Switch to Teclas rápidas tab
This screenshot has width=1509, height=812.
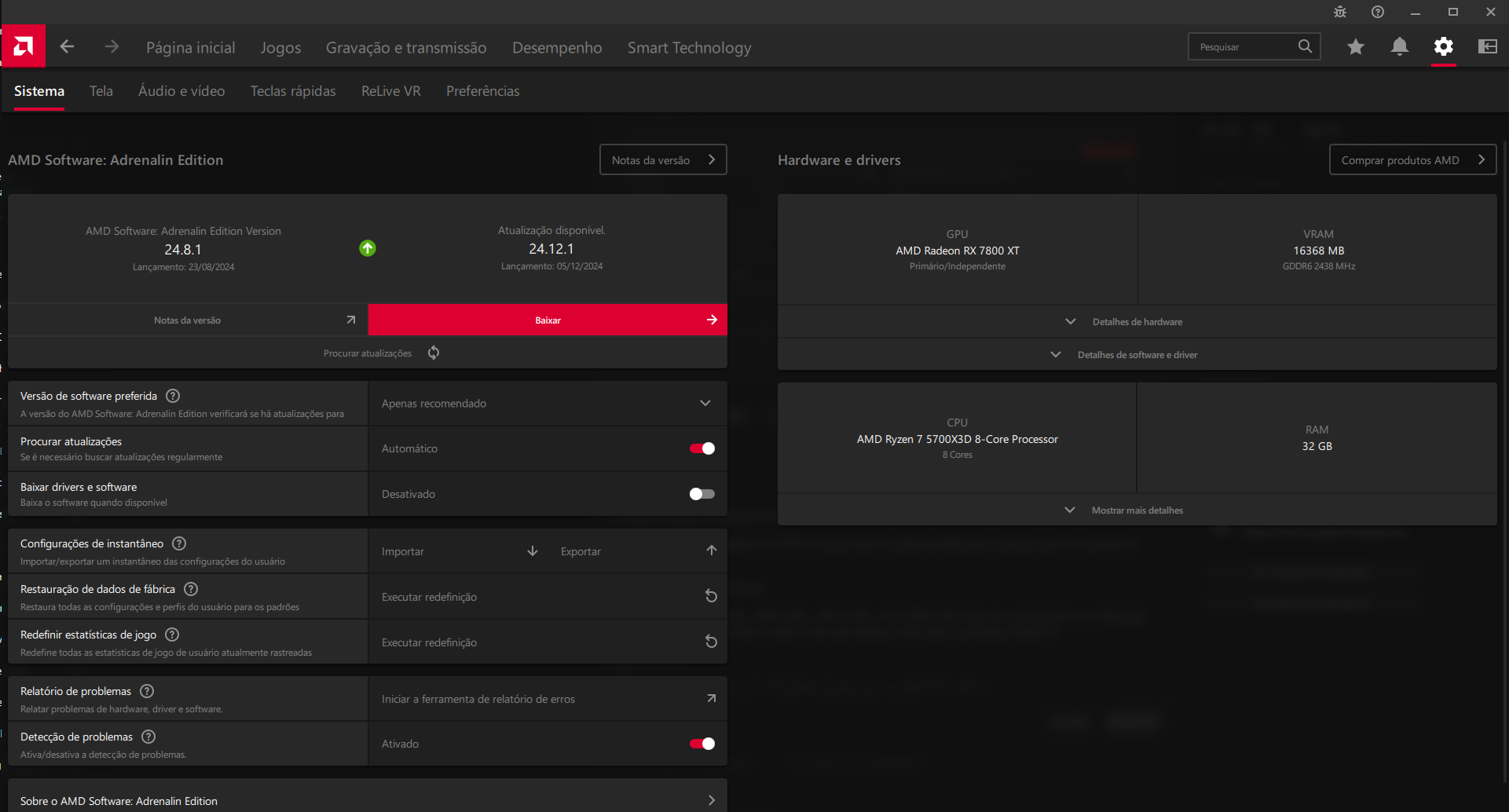point(293,91)
